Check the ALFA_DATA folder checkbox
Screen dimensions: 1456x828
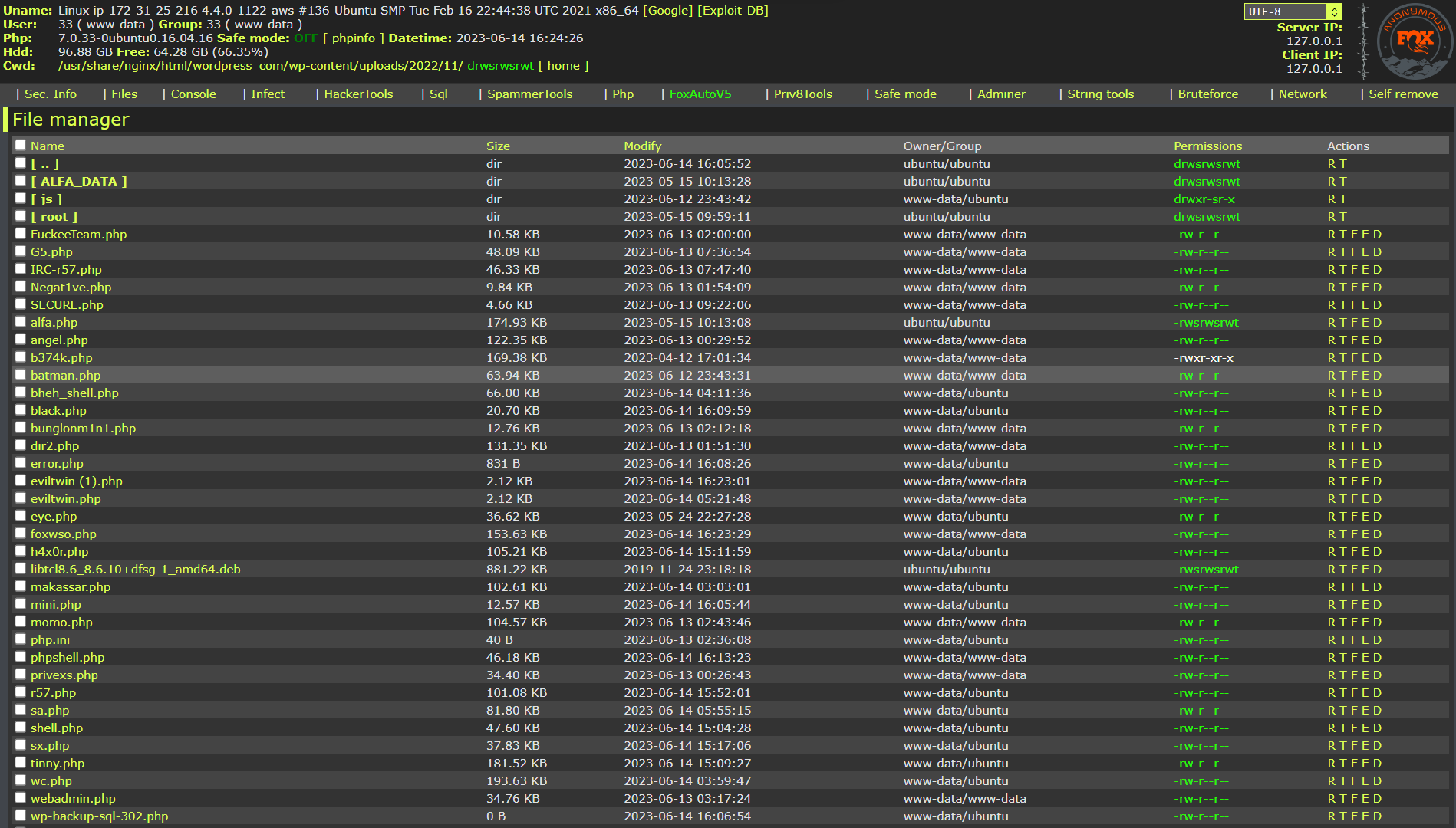21,181
